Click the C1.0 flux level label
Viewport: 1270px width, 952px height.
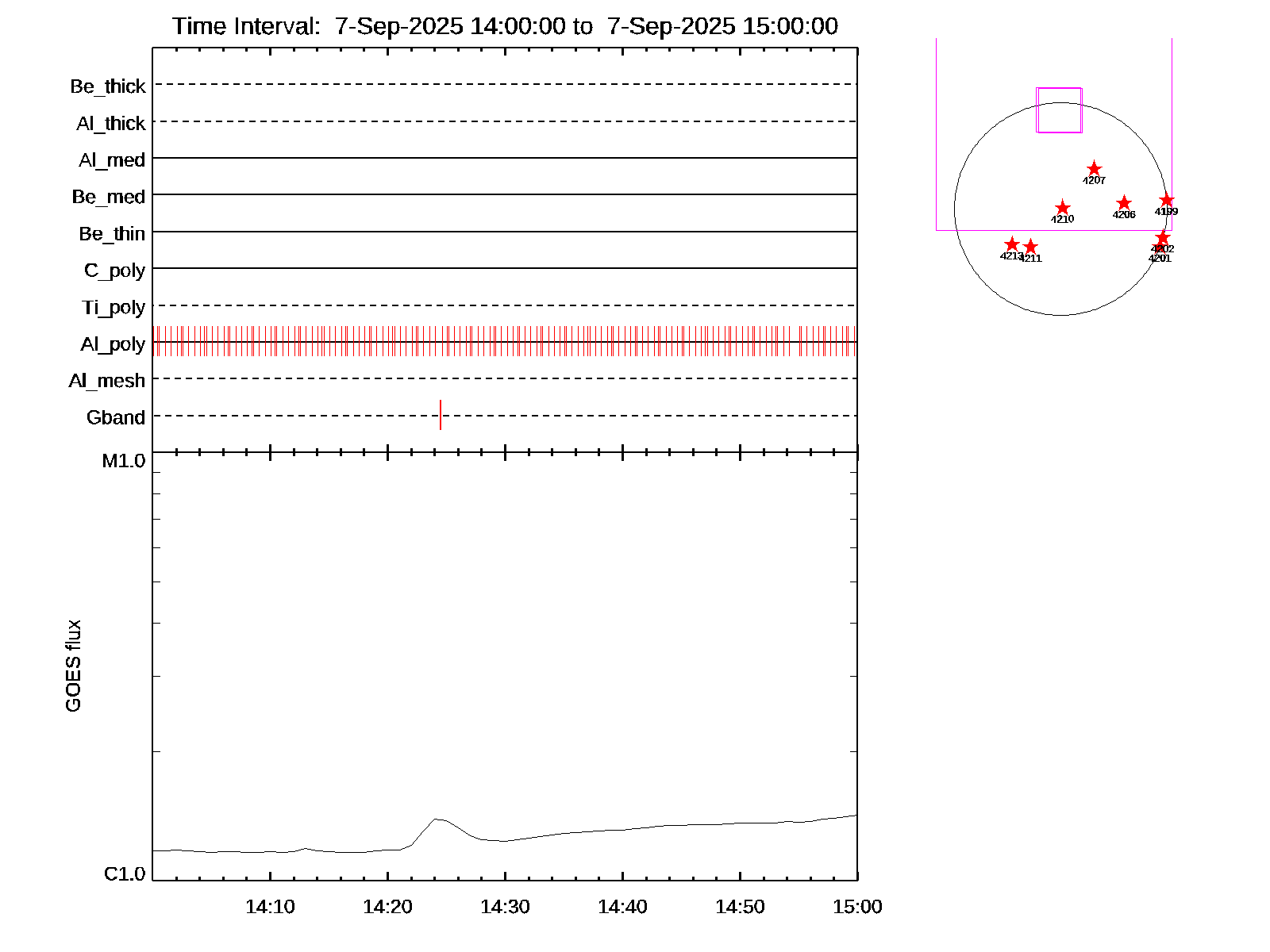[x=125, y=874]
